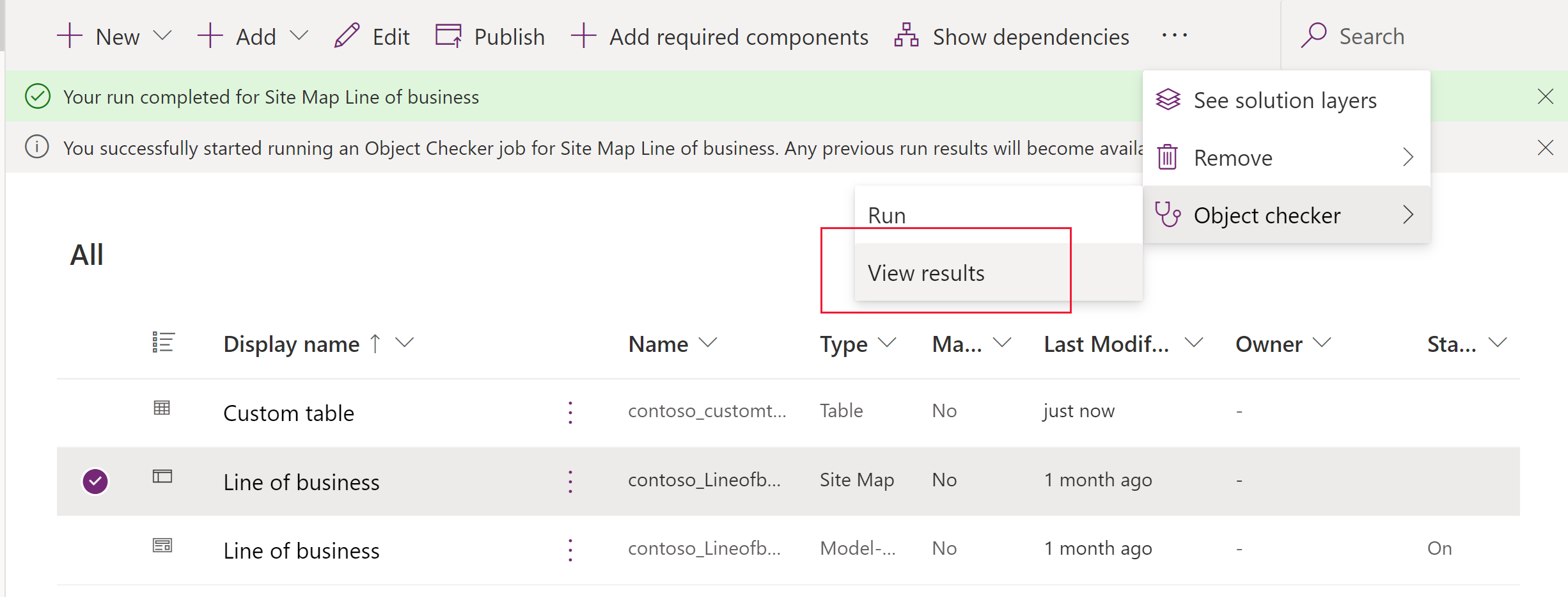Select Run from the Object checker menu
Image resolution: width=1568 pixels, height=597 pixels.
coord(886,214)
